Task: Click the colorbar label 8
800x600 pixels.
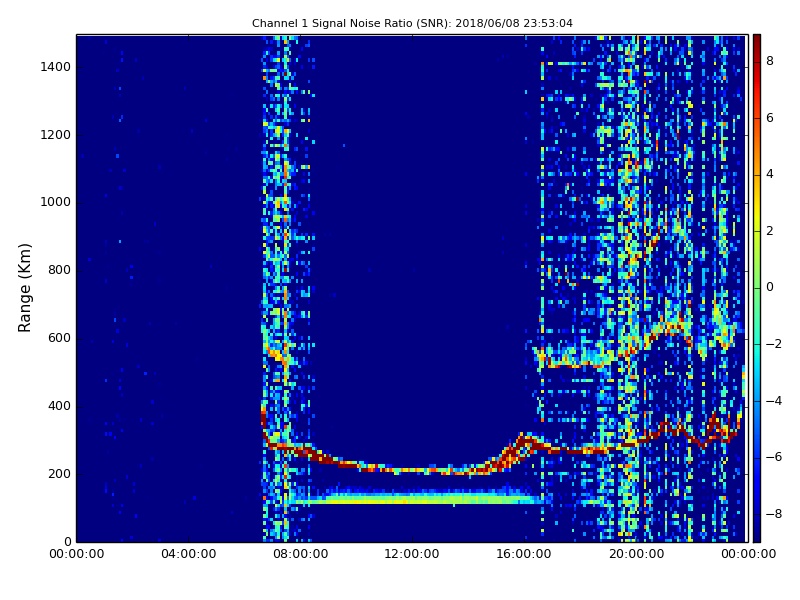Action: [x=770, y=61]
